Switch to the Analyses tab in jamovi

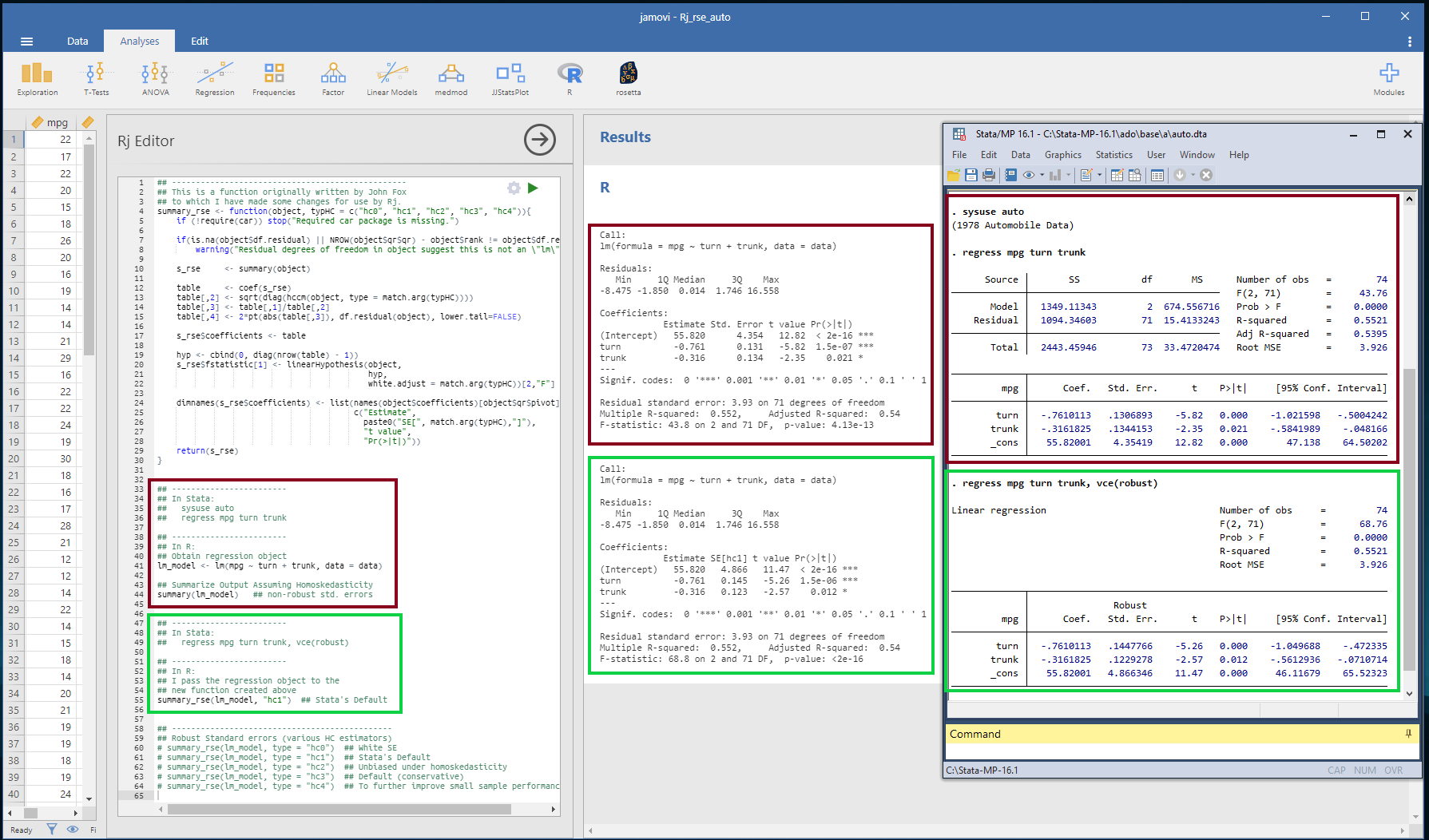point(140,42)
